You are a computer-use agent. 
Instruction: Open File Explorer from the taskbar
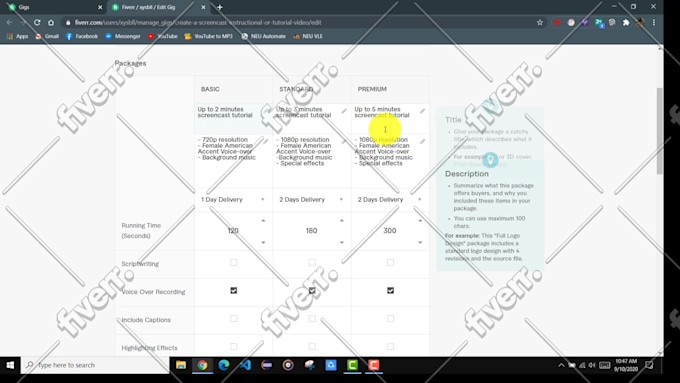[181, 365]
